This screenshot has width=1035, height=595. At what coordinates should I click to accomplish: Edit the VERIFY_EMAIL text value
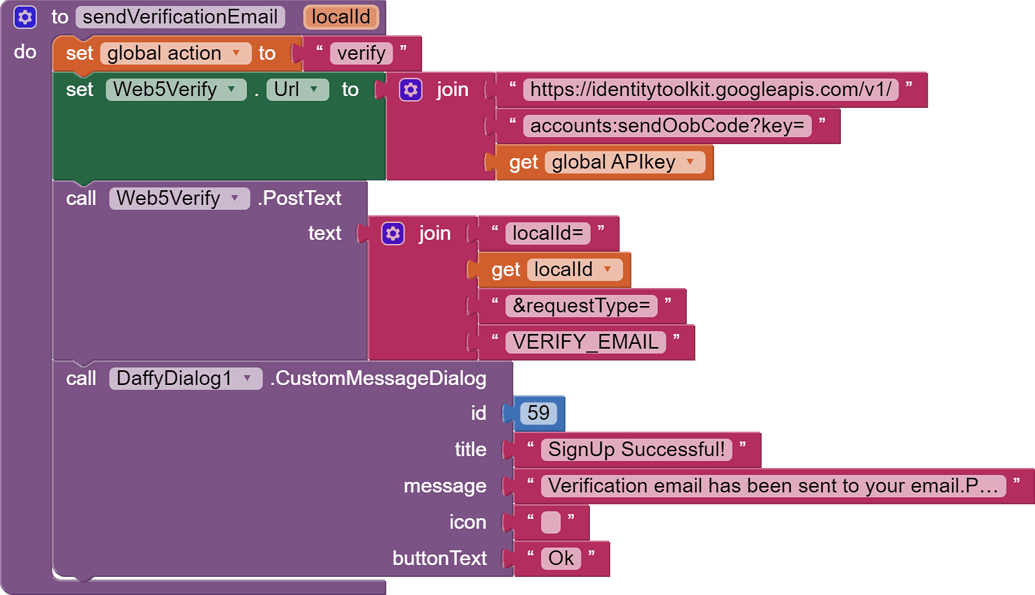point(585,342)
